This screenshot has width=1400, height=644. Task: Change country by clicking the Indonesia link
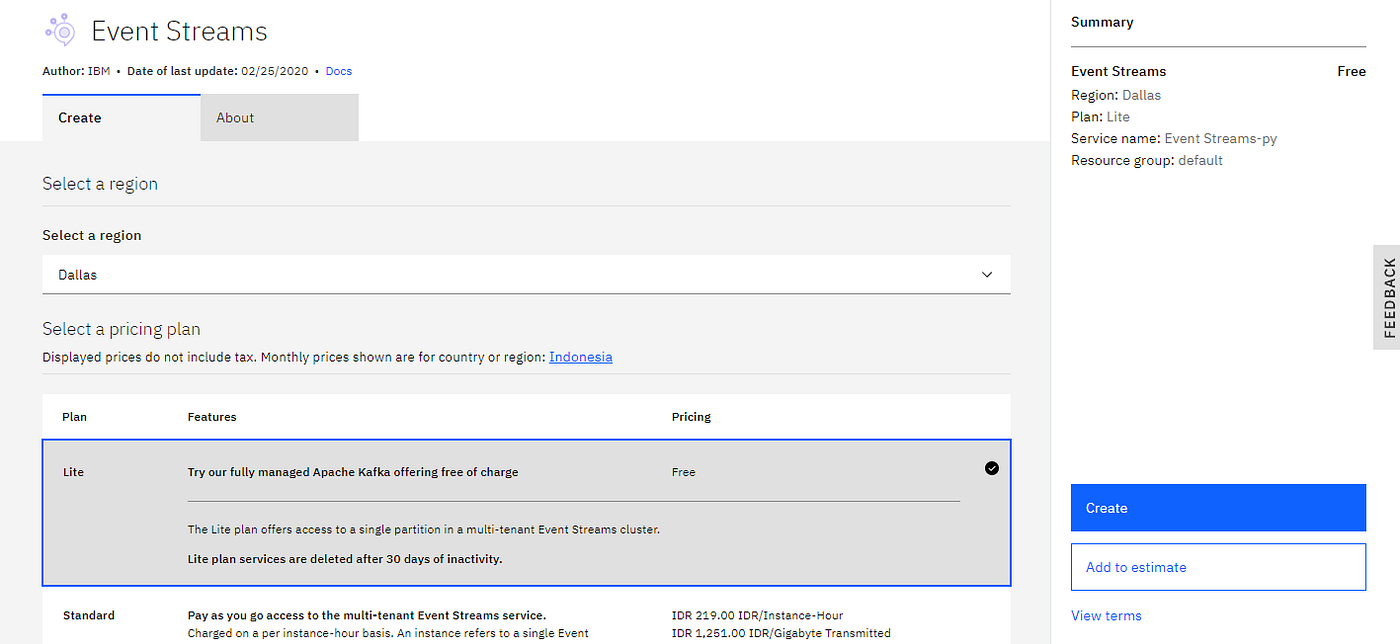pyautogui.click(x=580, y=357)
